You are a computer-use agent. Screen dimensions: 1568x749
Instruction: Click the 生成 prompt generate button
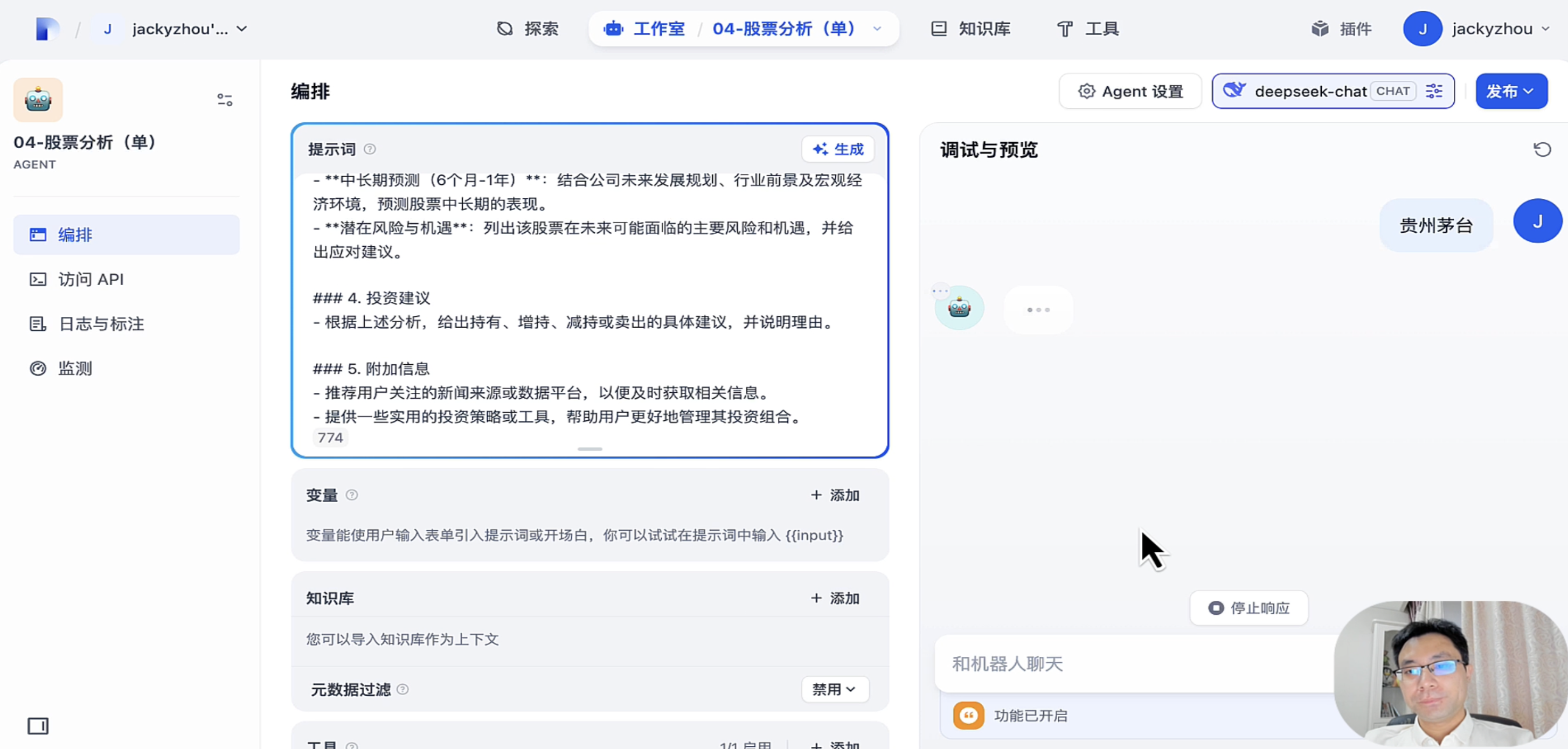(x=838, y=149)
